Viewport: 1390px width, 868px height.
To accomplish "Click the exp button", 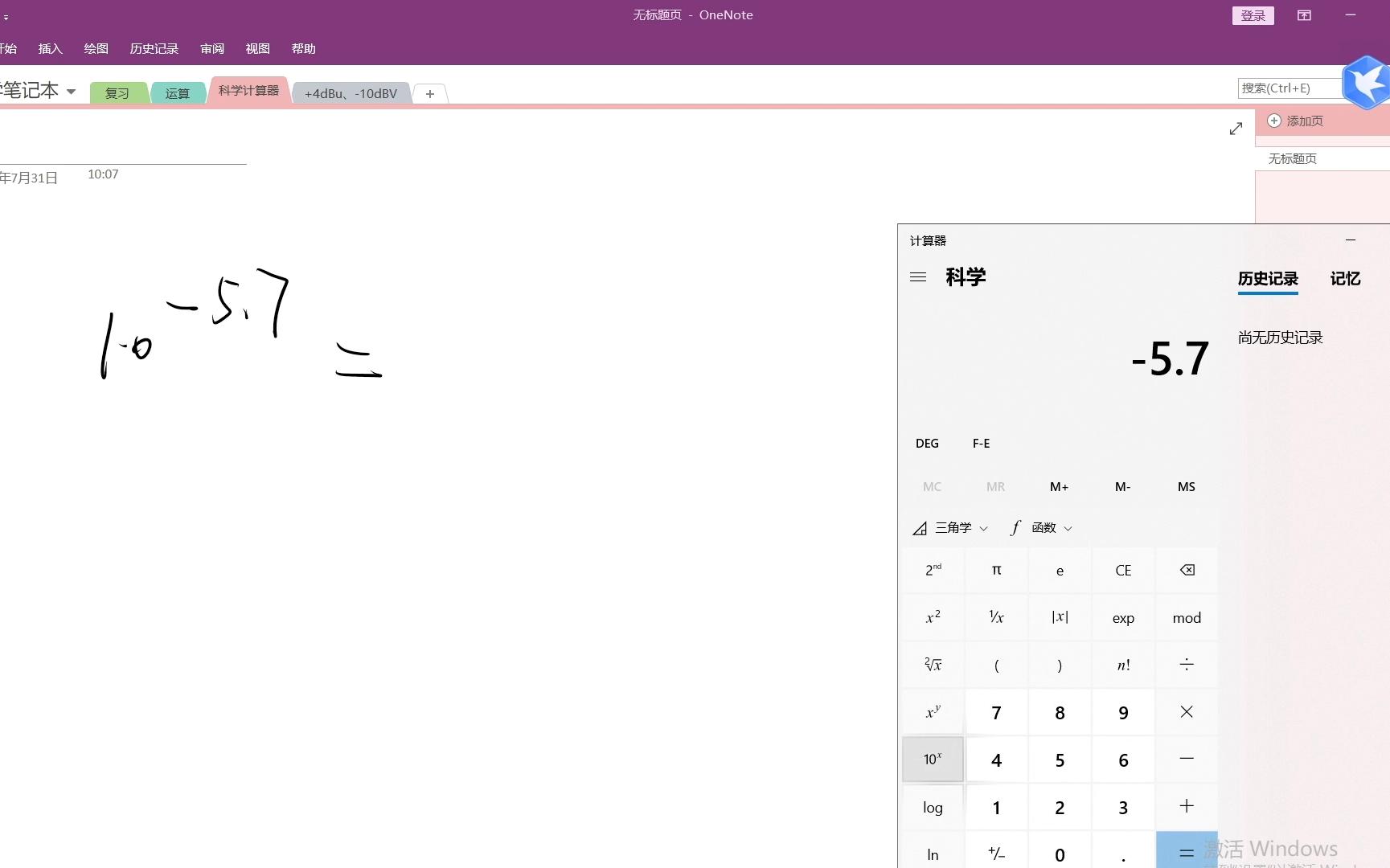I will [x=1123, y=617].
